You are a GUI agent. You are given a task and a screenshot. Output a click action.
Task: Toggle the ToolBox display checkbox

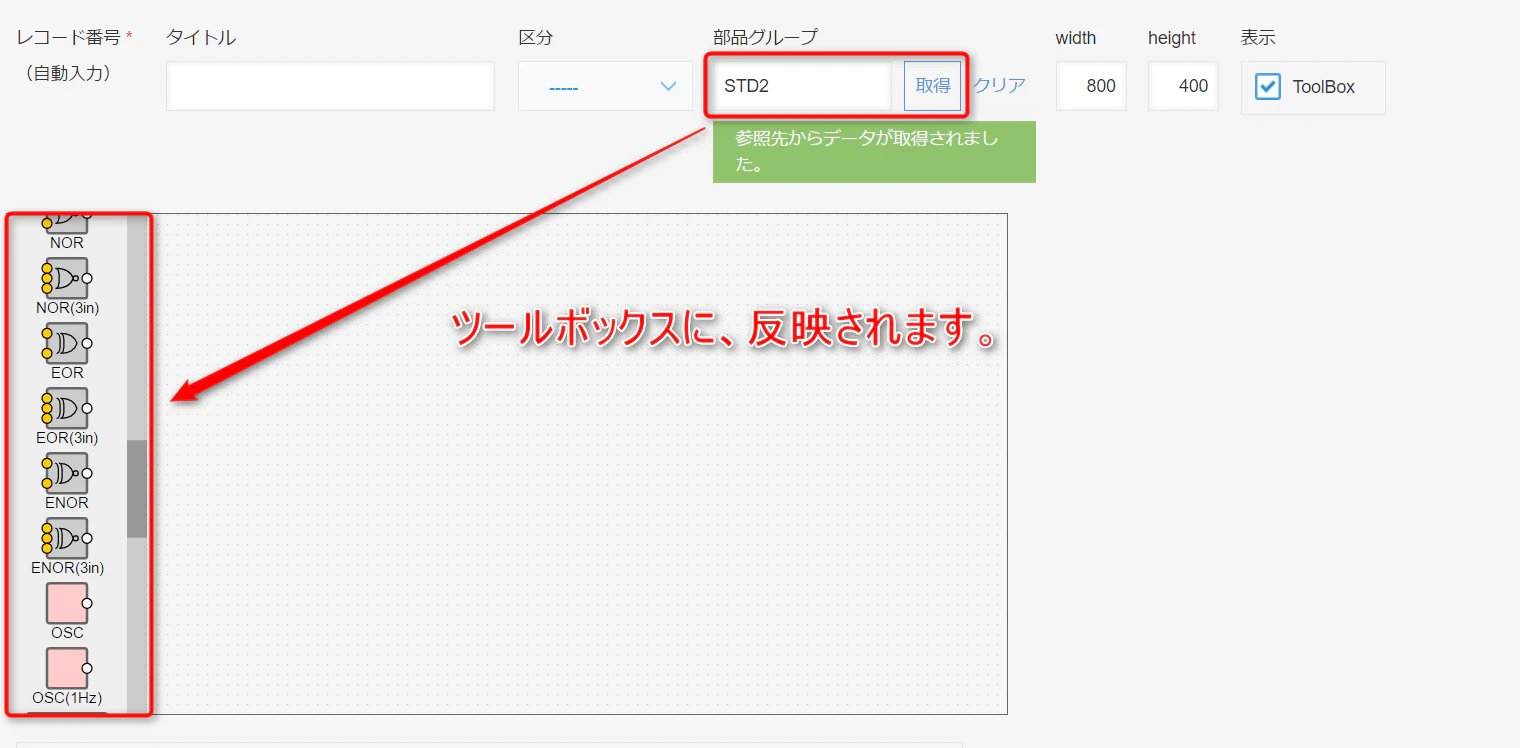[1268, 87]
